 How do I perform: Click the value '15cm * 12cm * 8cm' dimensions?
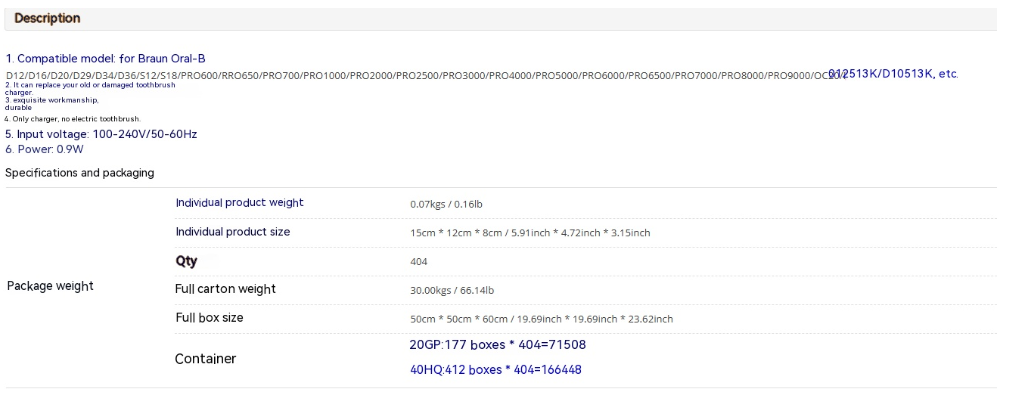coord(530,233)
